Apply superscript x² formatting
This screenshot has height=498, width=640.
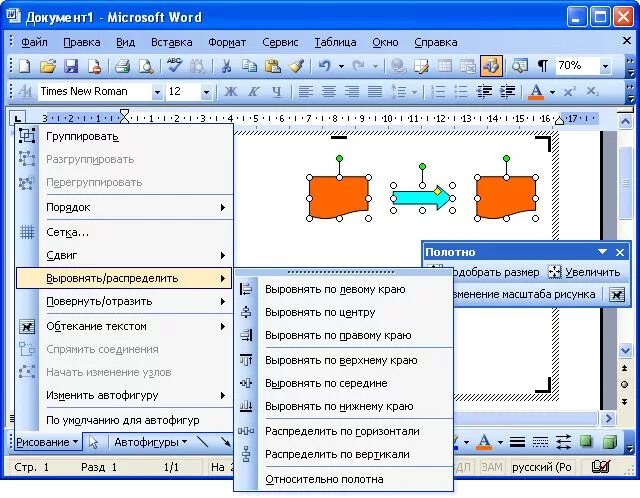point(569,91)
